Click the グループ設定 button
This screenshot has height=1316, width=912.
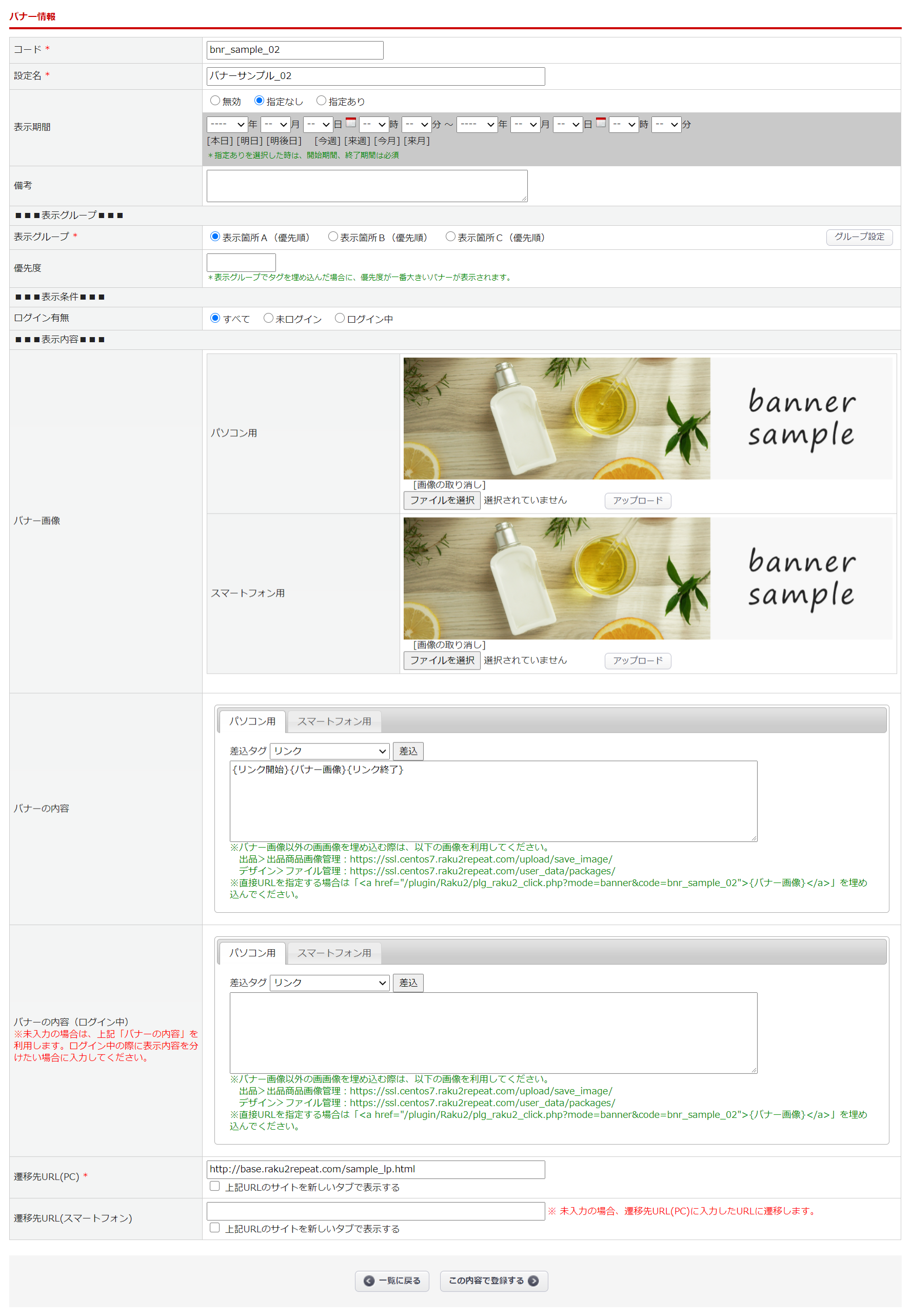click(859, 237)
